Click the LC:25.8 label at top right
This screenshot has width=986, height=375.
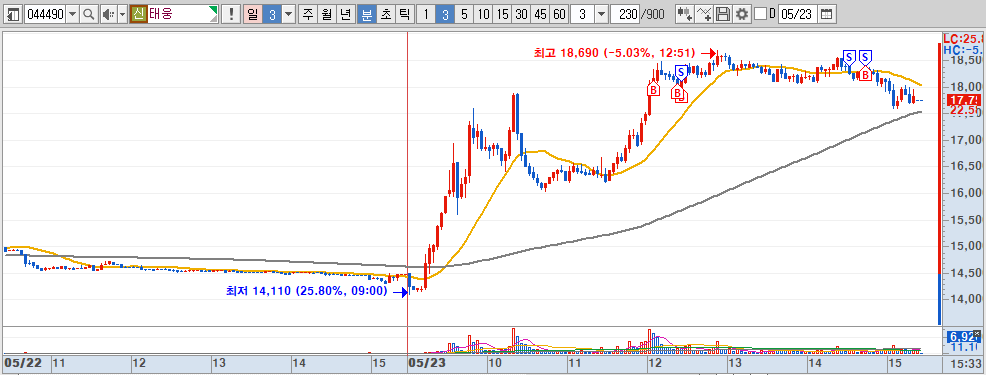click(x=963, y=40)
